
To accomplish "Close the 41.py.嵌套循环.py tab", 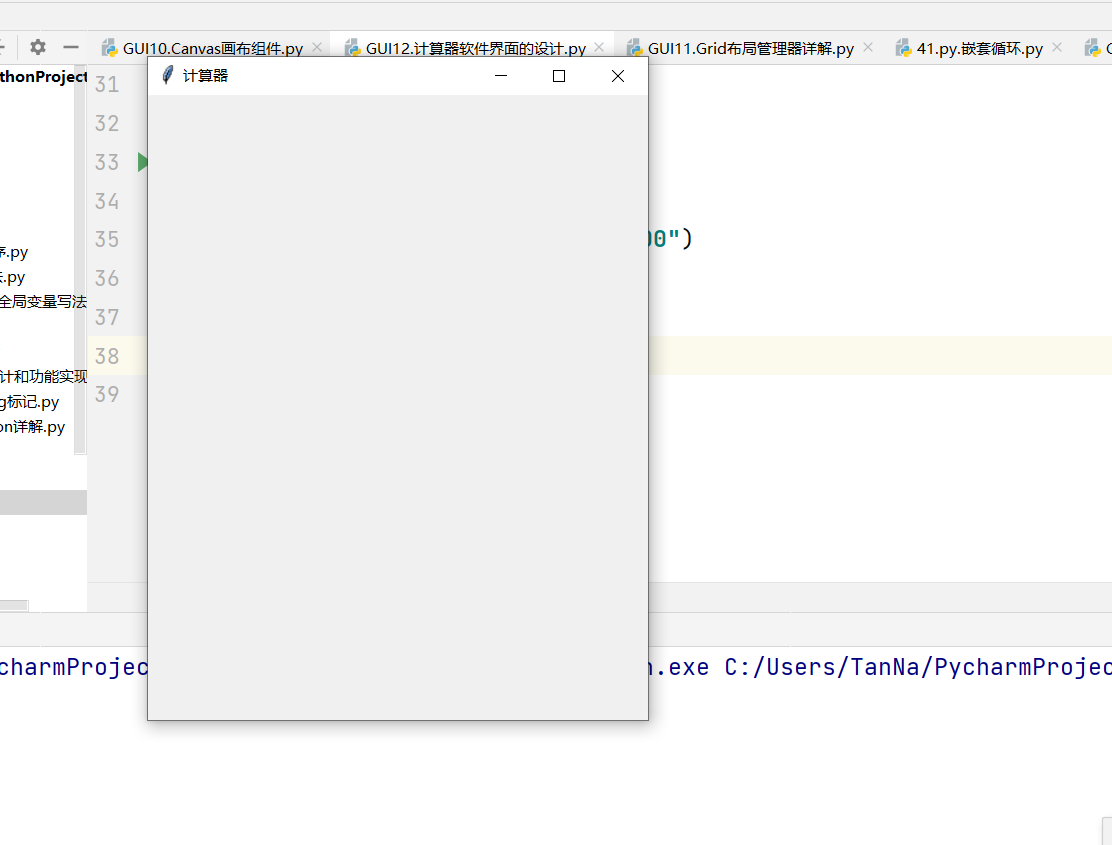I will pos(1057,47).
